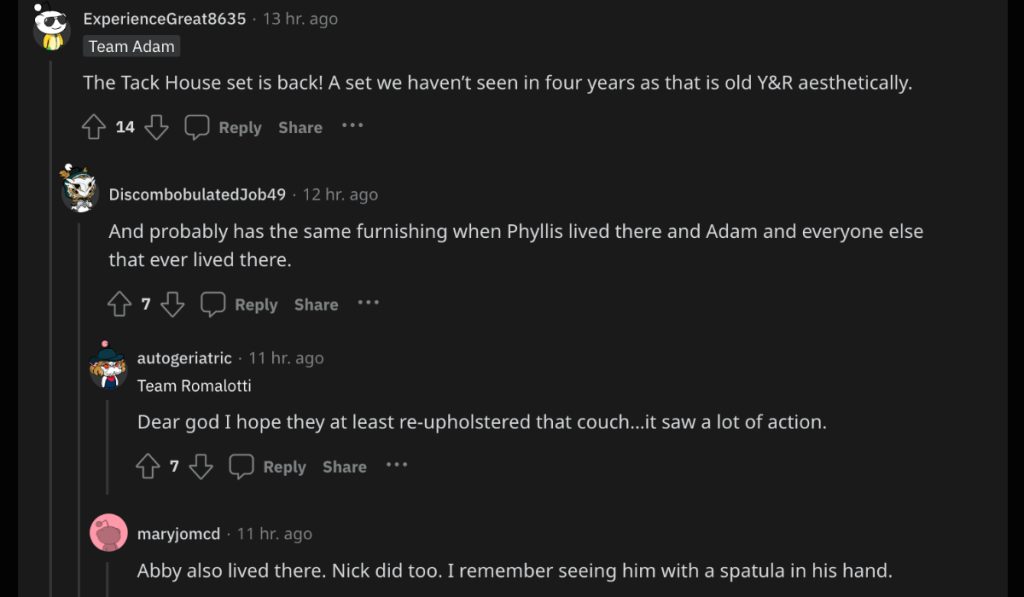Open more options on DiscombobulatedJob49's comment
Image resolution: width=1024 pixels, height=597 pixels.
pyautogui.click(x=368, y=303)
